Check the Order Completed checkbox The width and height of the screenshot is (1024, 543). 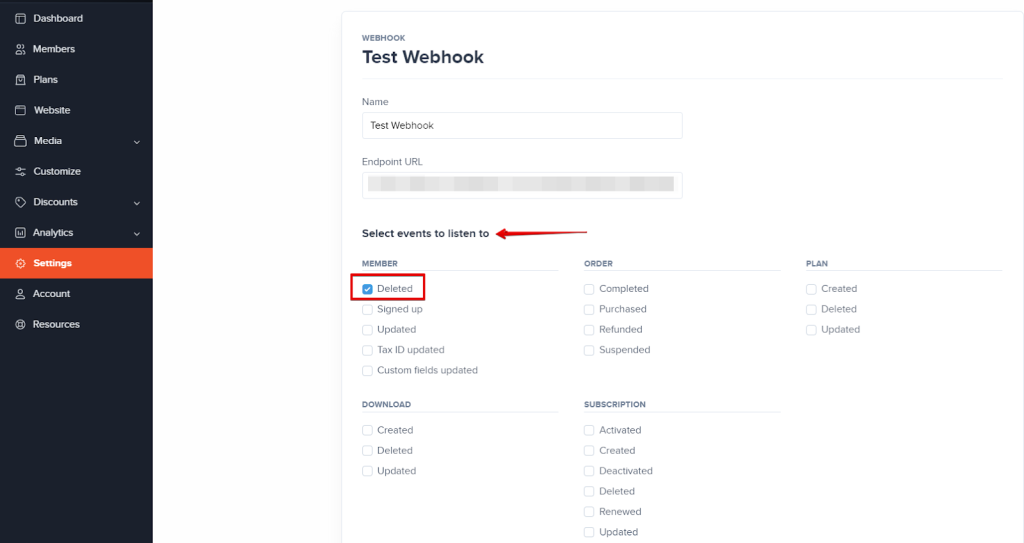pos(590,289)
